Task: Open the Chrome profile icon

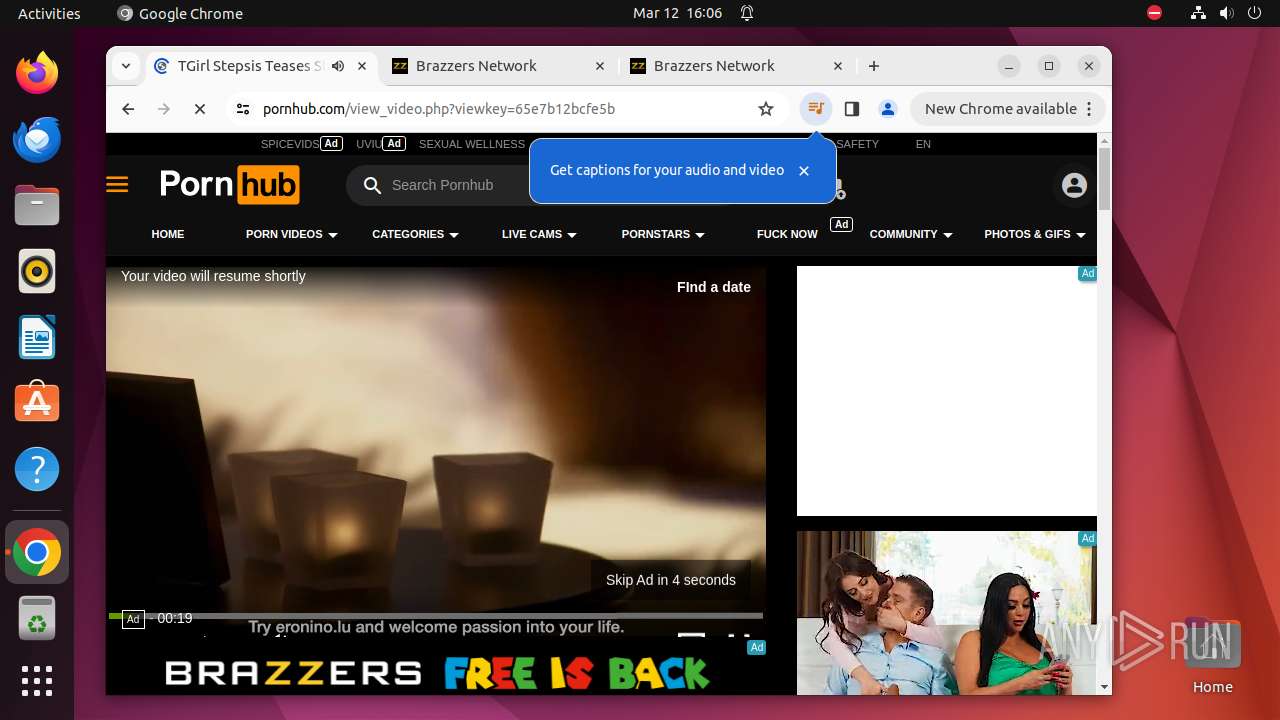Action: [x=887, y=109]
